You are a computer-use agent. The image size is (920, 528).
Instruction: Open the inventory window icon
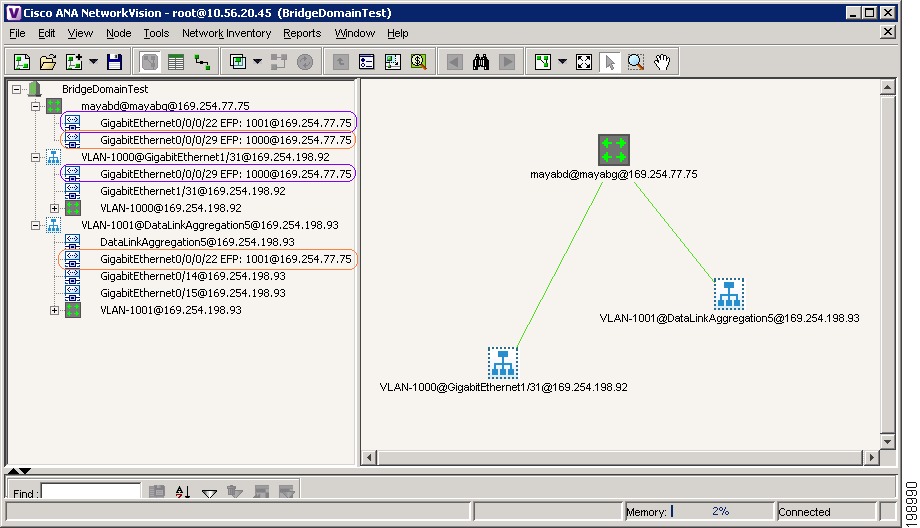point(366,62)
